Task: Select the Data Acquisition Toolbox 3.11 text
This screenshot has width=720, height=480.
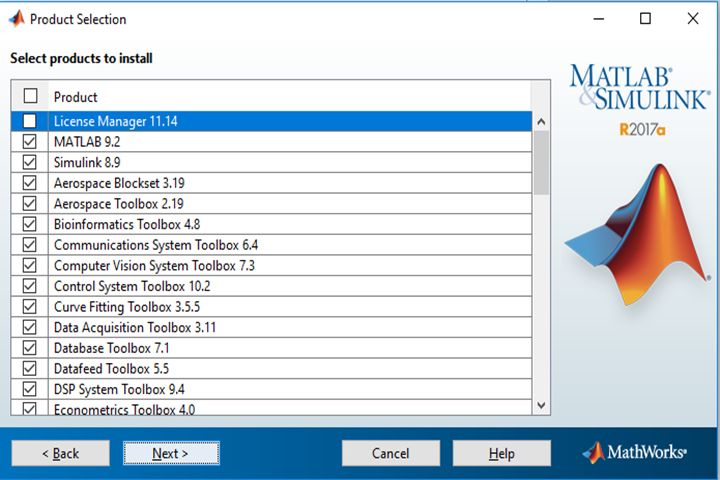Action: pos(135,328)
